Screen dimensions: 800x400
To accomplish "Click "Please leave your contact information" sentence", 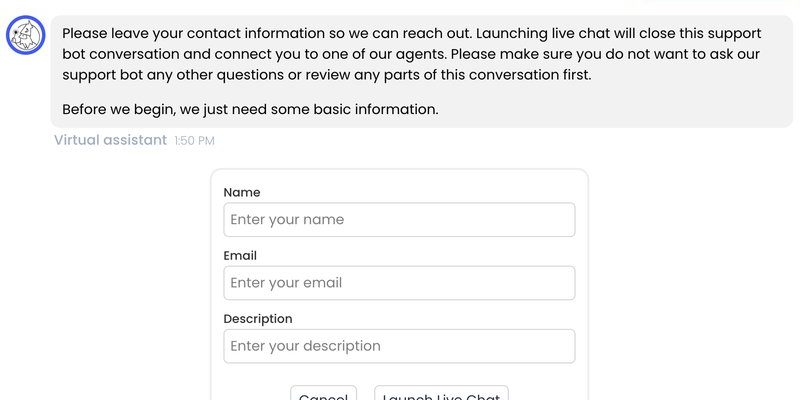I will pyautogui.click(x=268, y=34).
